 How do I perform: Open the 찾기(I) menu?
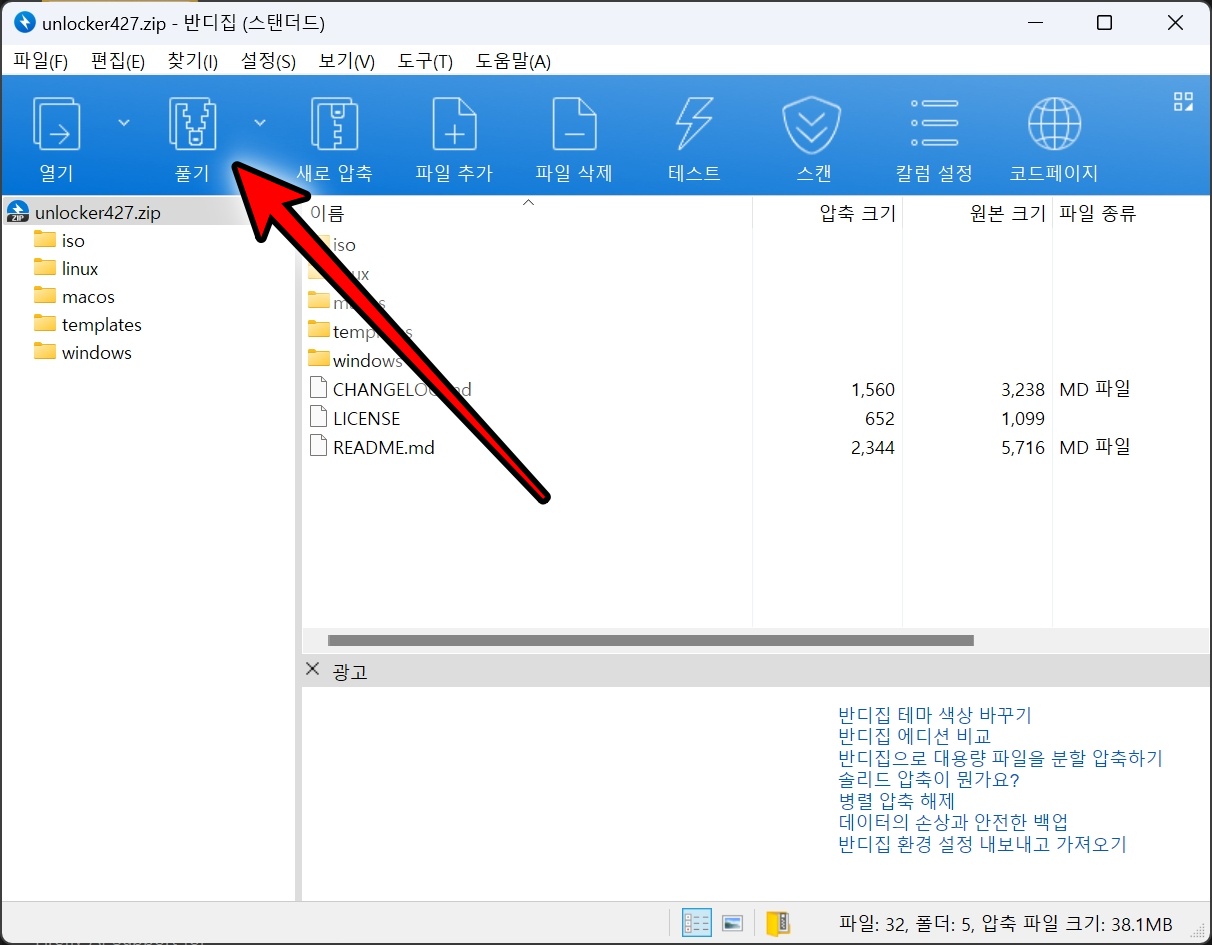click(x=193, y=61)
